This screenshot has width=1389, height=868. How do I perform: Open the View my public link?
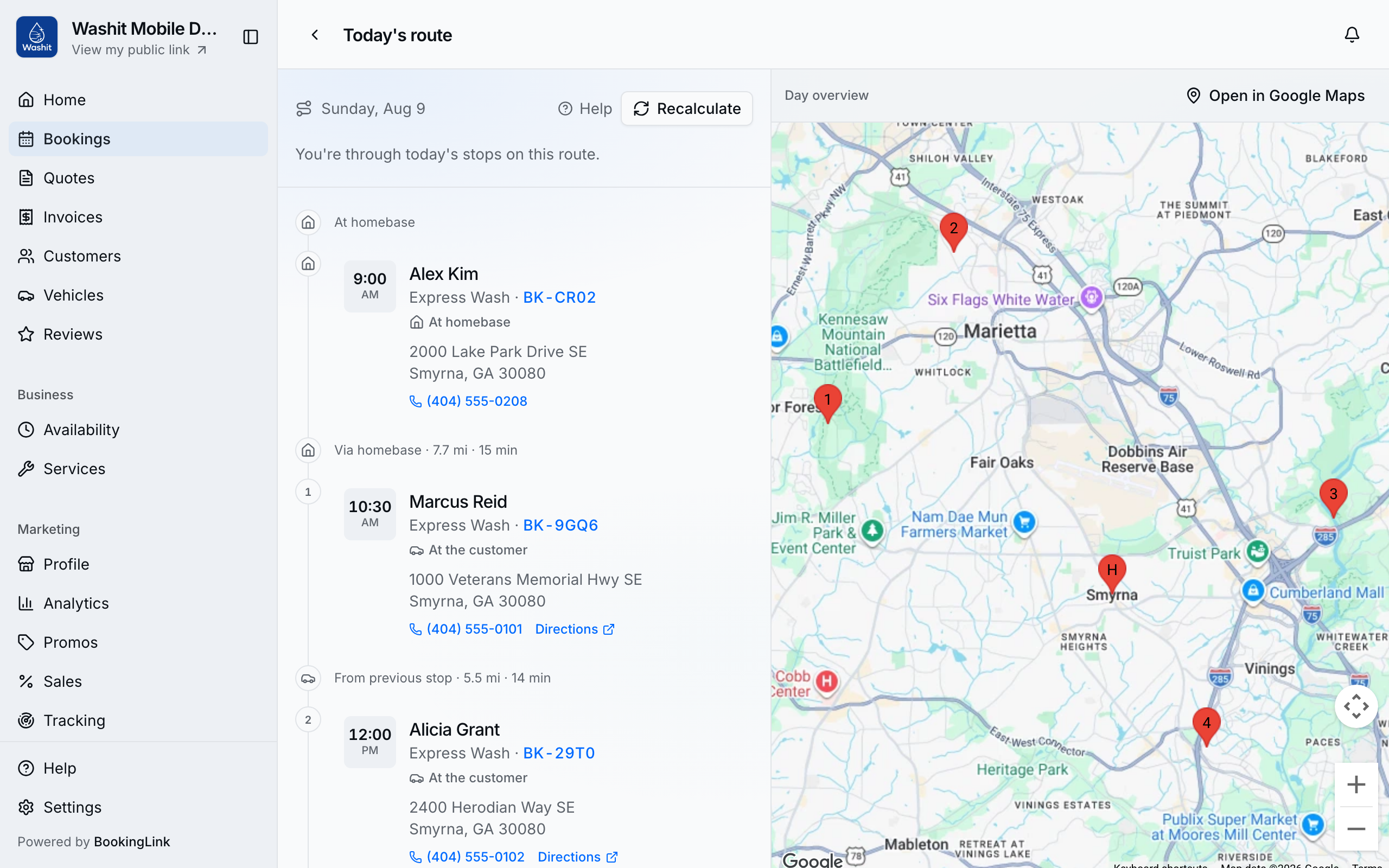click(x=139, y=50)
